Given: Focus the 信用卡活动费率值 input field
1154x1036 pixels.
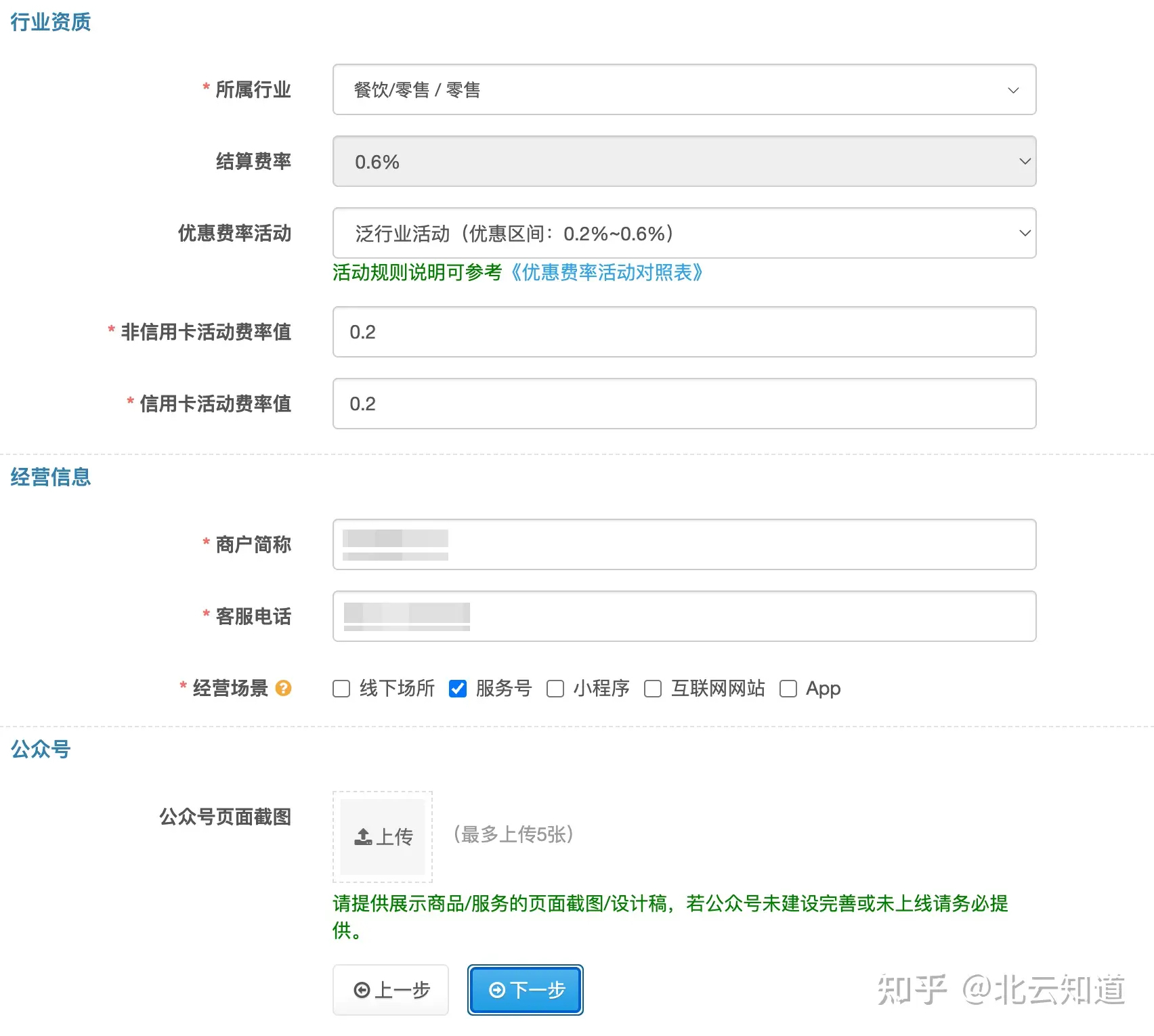Looking at the screenshot, I should (684, 404).
